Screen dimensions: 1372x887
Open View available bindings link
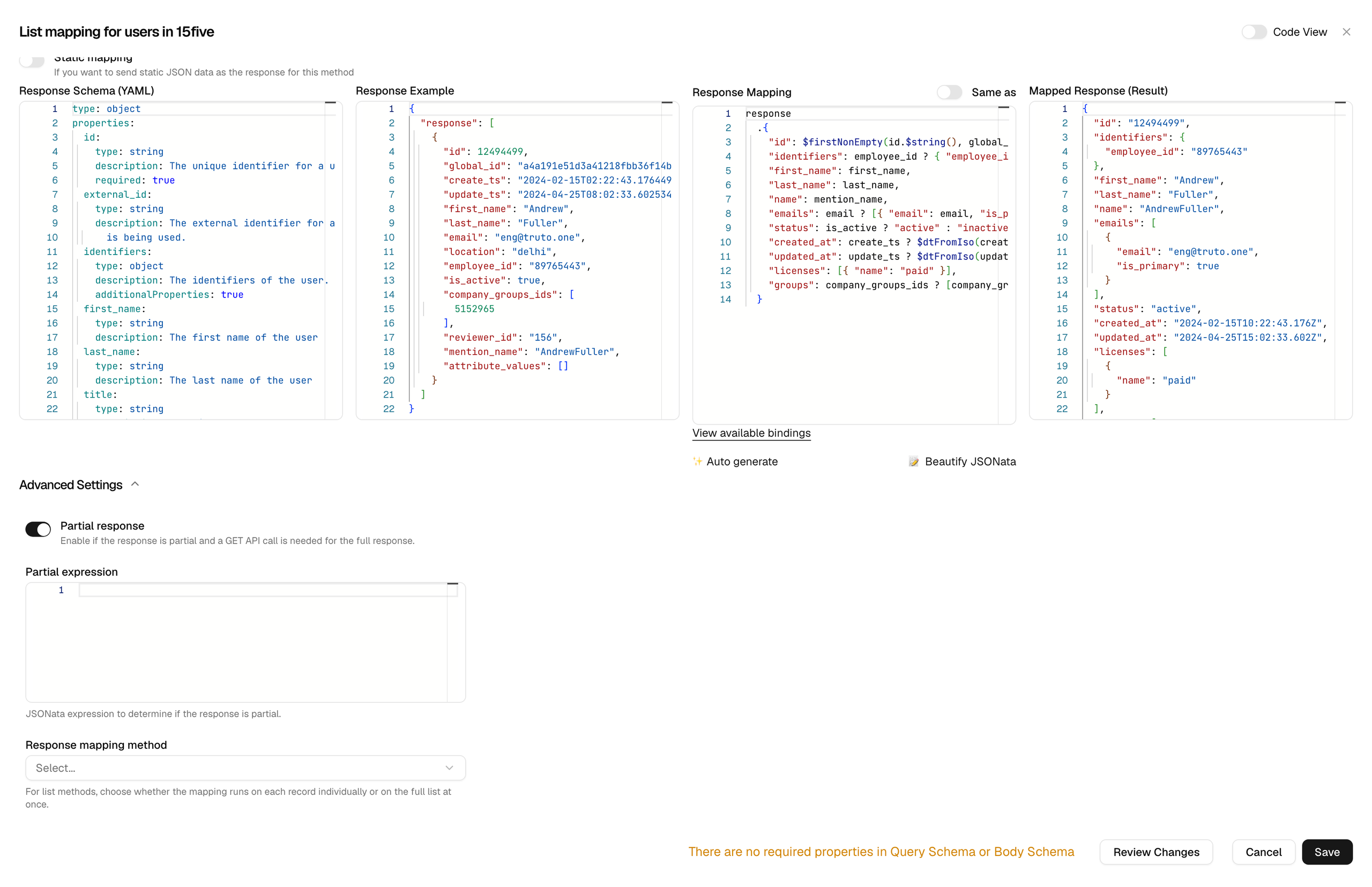tap(751, 433)
